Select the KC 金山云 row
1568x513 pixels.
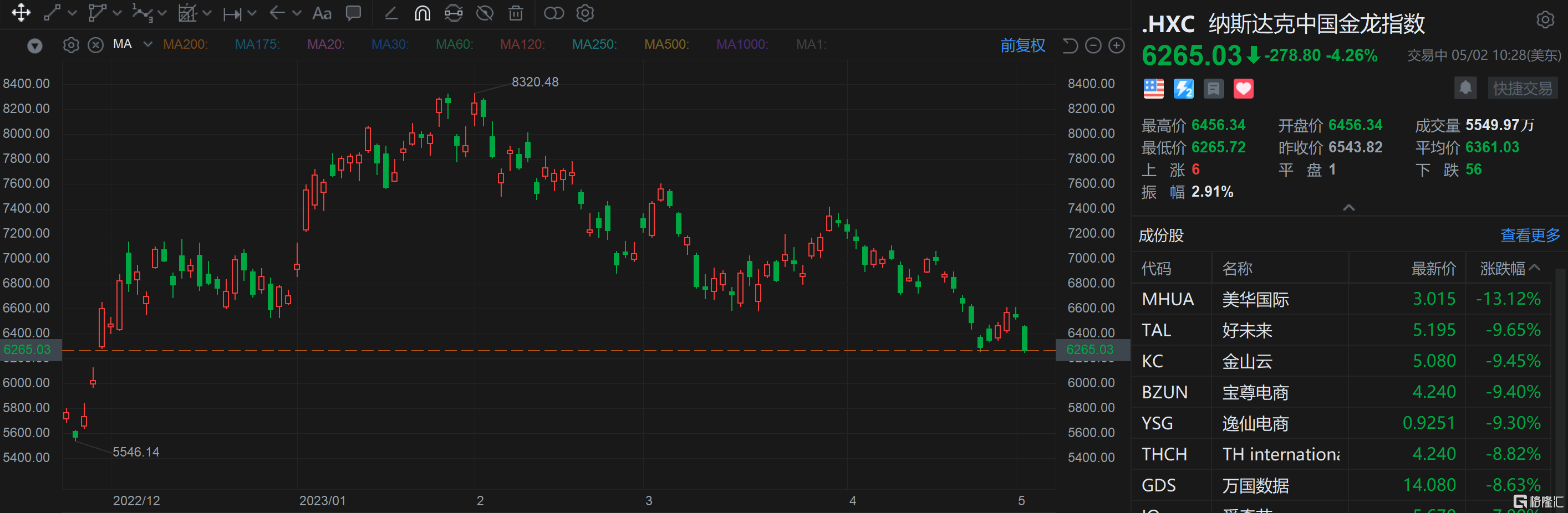pyautogui.click(x=1342, y=361)
